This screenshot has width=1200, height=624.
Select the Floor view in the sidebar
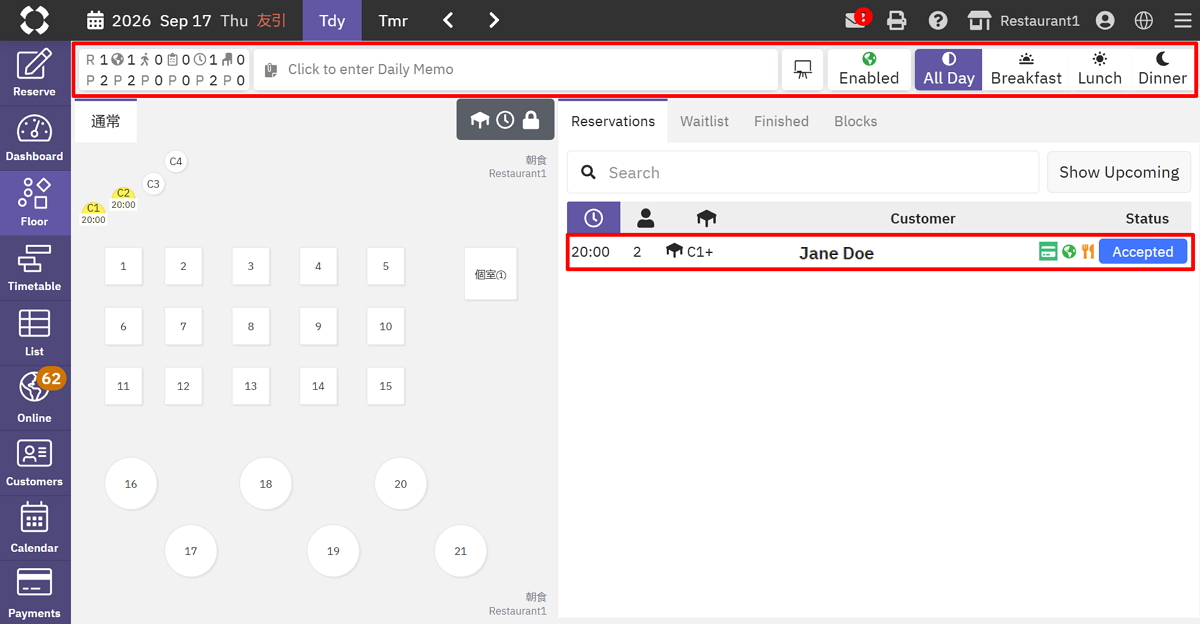35,203
